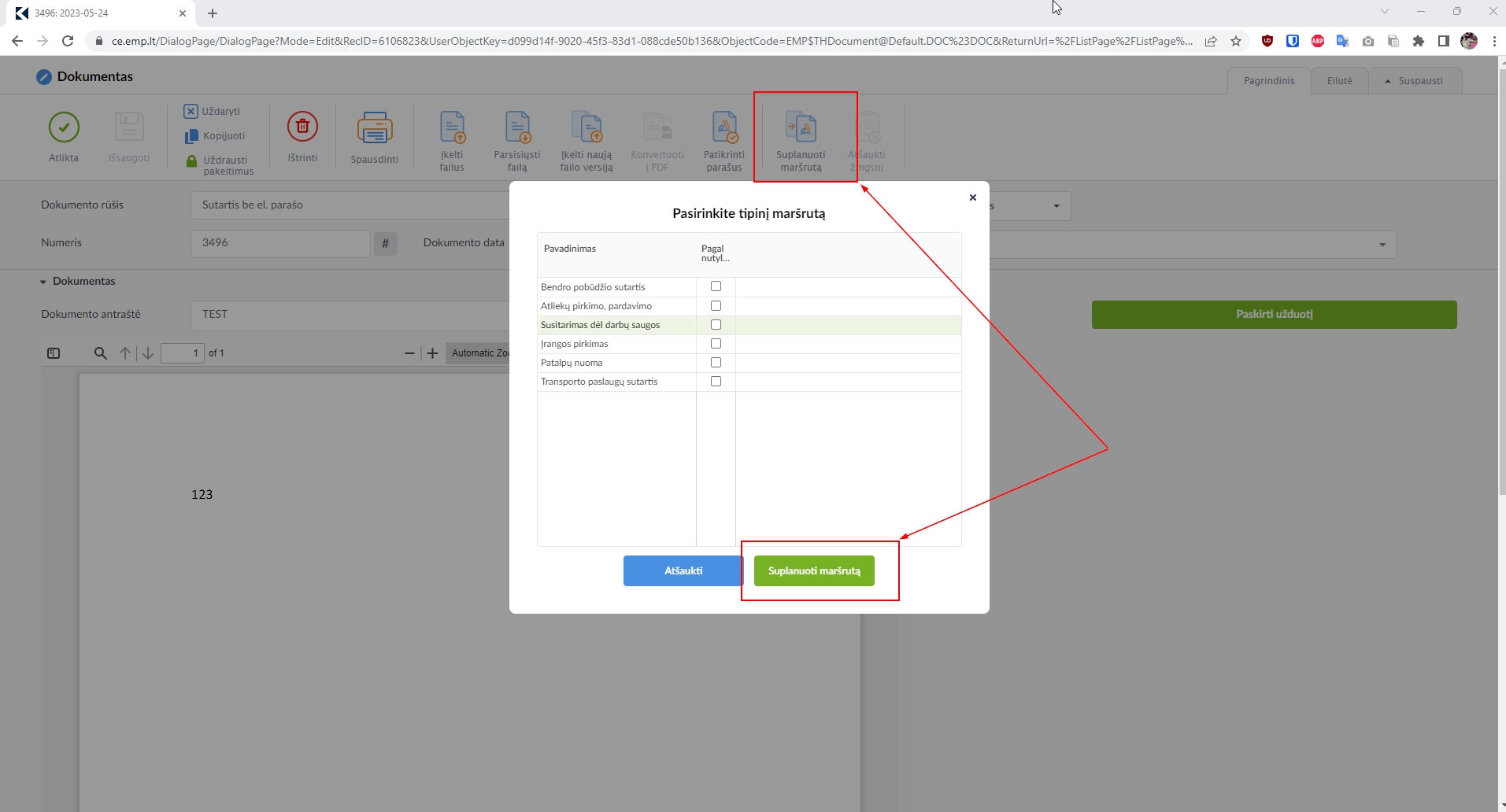Click Parsisiųsti failą icon
Screen dimensions: 1506x812
click(x=517, y=127)
